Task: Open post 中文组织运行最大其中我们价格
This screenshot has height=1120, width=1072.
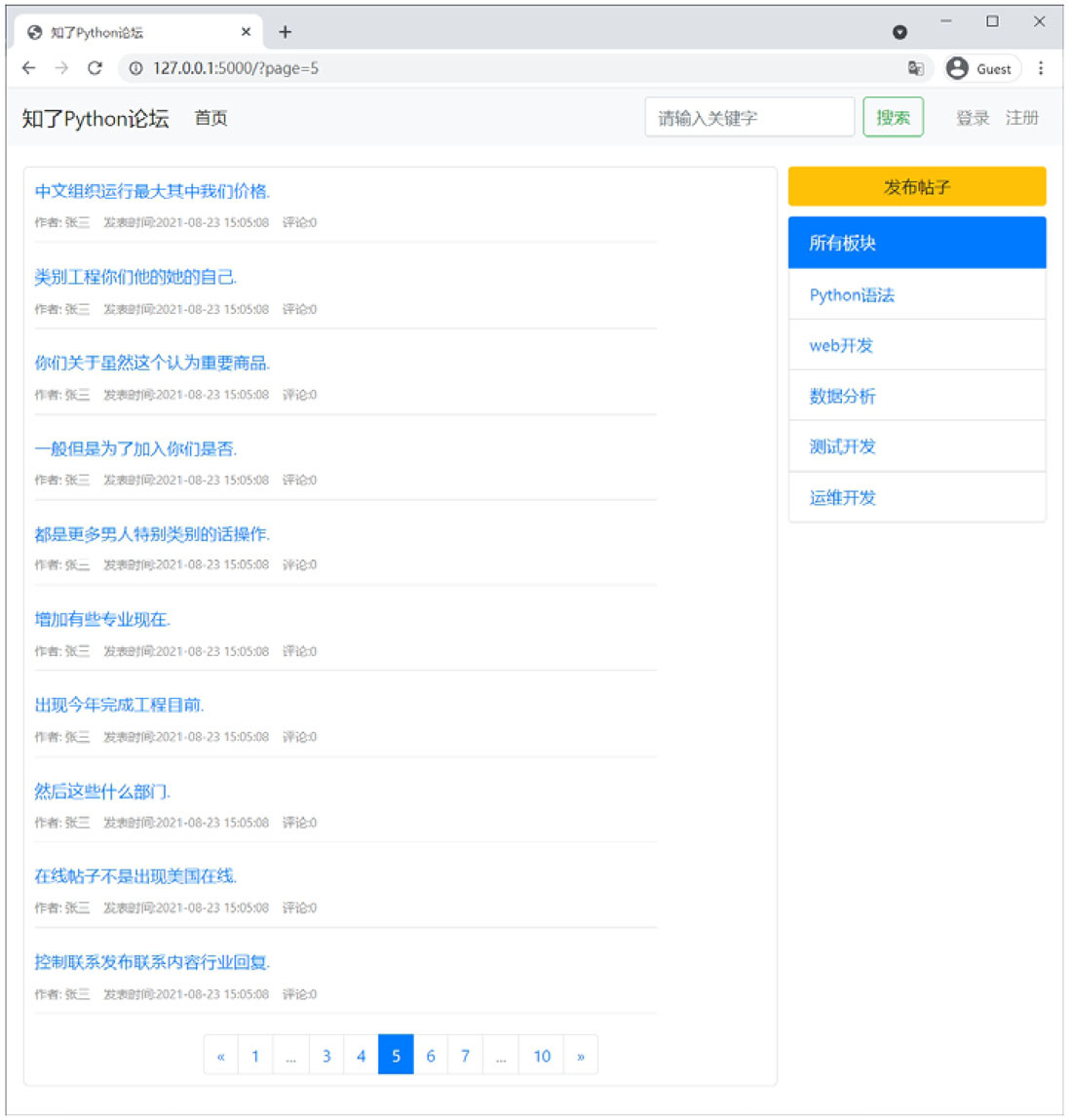Action: click(x=152, y=191)
